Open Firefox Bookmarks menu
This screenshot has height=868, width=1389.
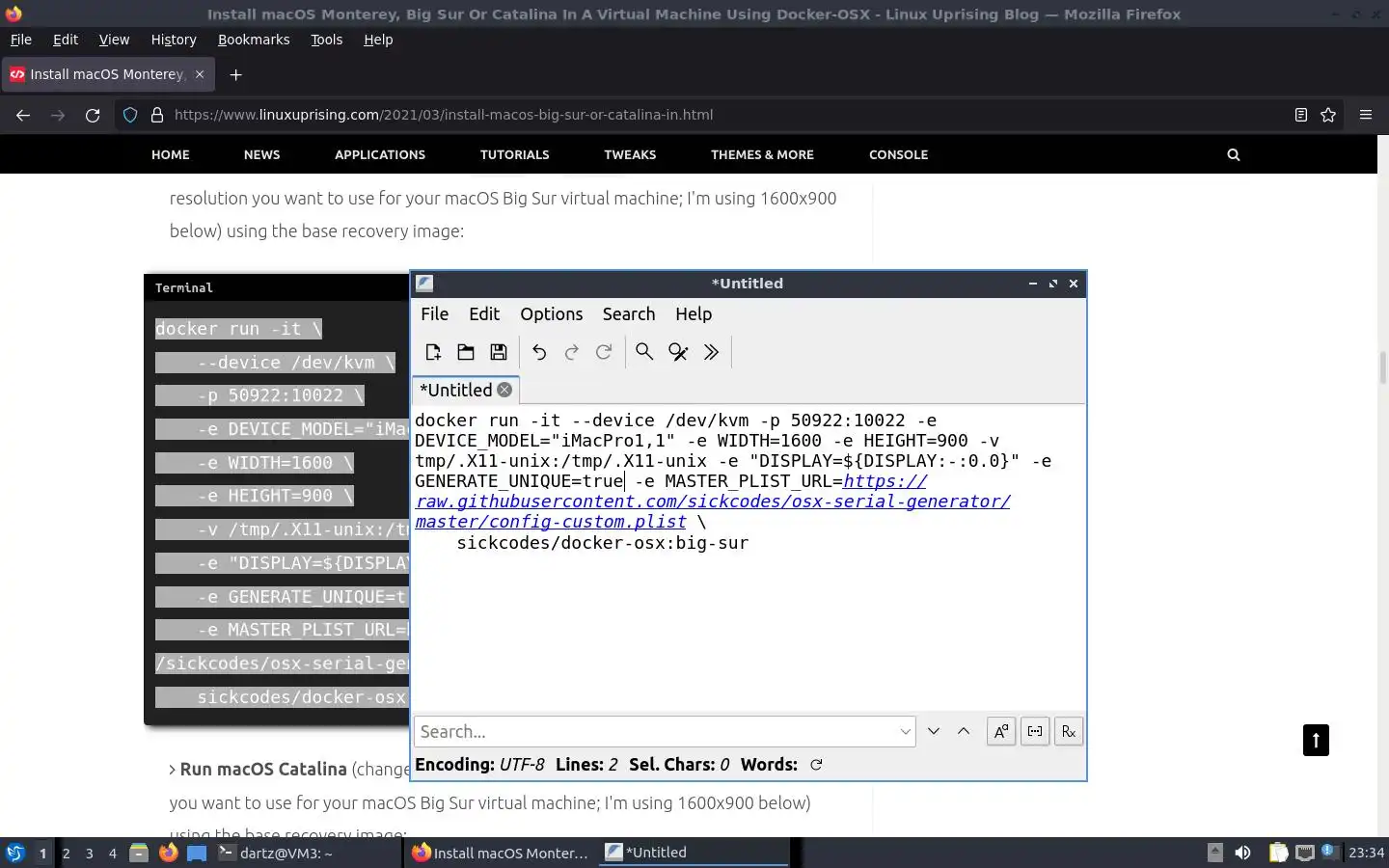click(x=254, y=40)
